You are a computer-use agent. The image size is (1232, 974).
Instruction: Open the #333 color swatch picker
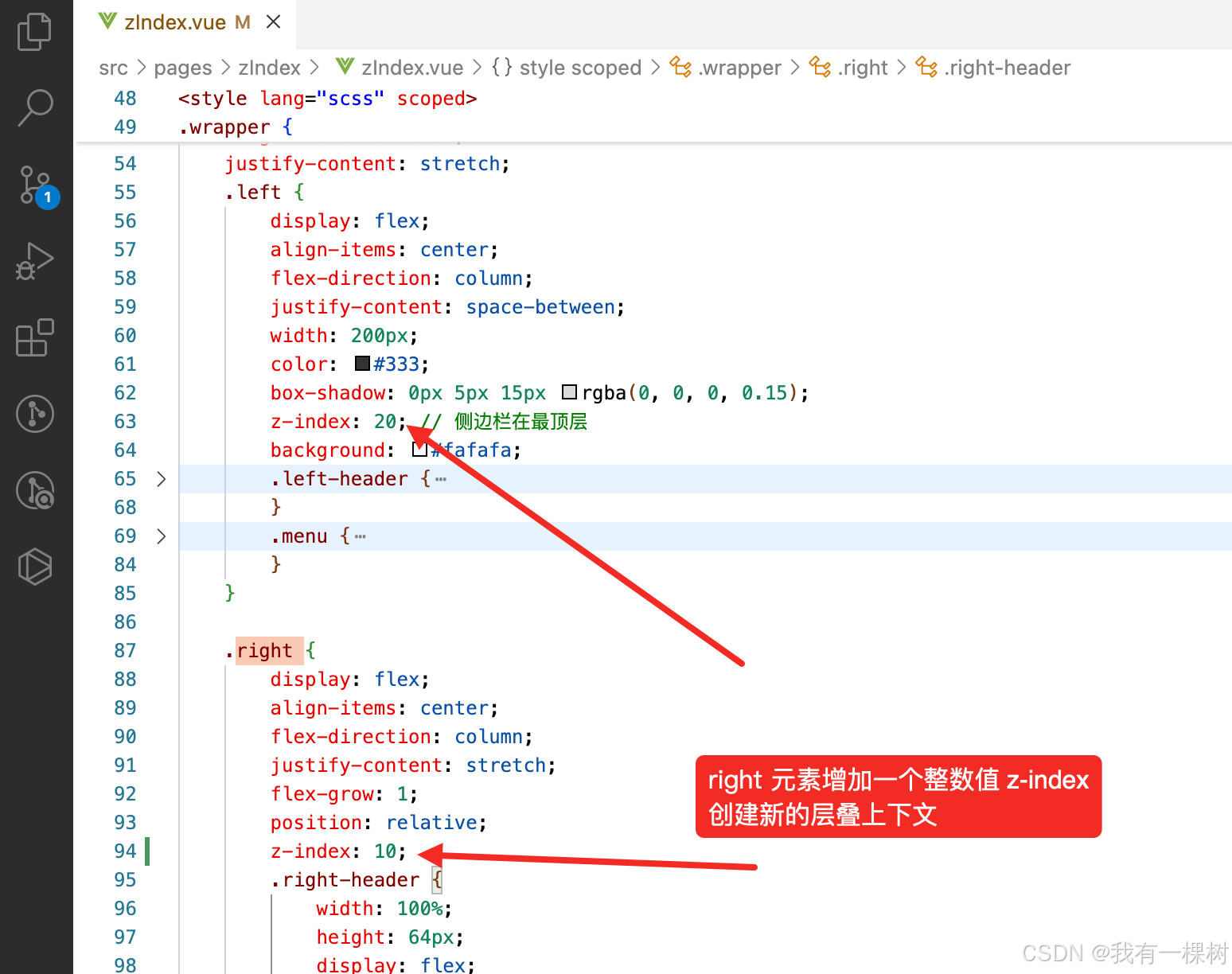362,364
